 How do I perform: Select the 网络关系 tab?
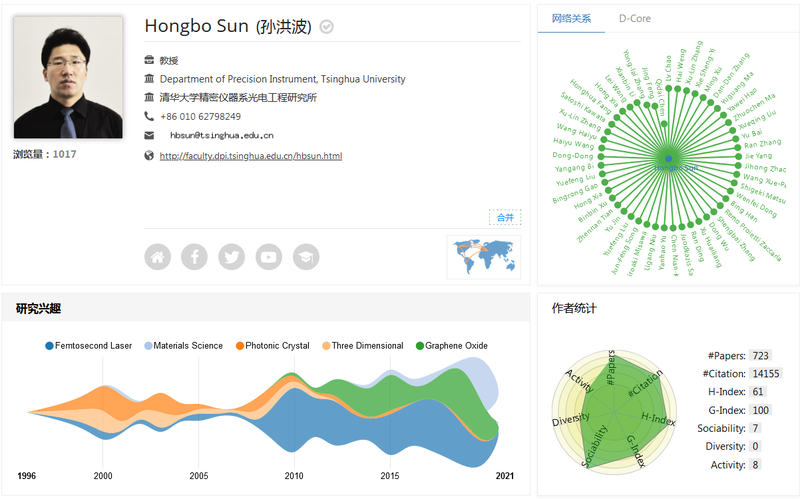[571, 18]
